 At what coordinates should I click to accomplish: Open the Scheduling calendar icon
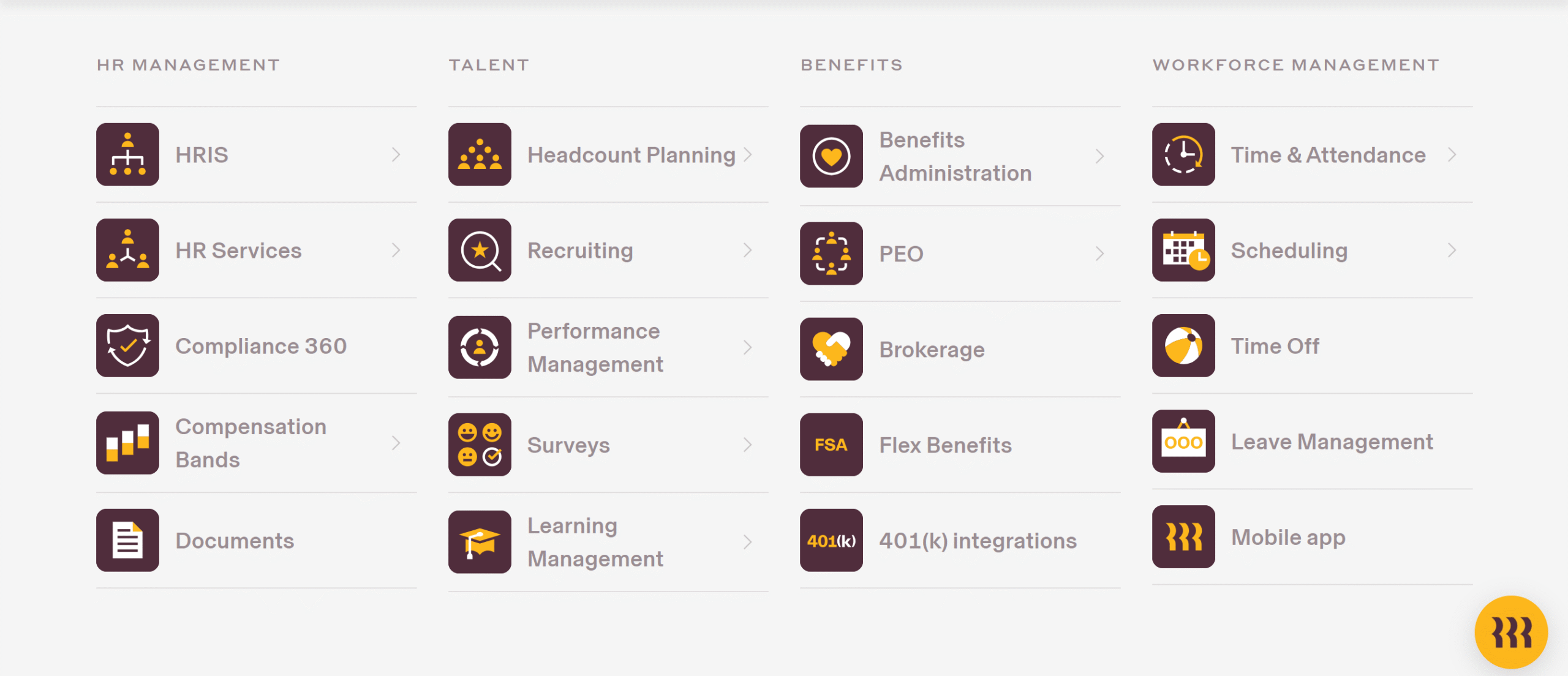pos(1183,250)
